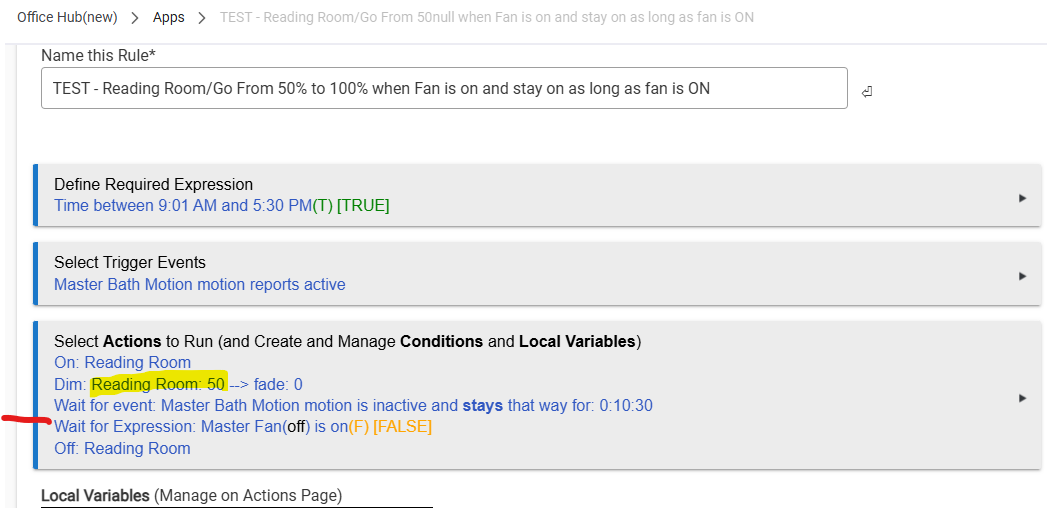This screenshot has height=508, width=1047.
Task: Click the chevron after Apps breadcrumb
Action: (x=204, y=18)
